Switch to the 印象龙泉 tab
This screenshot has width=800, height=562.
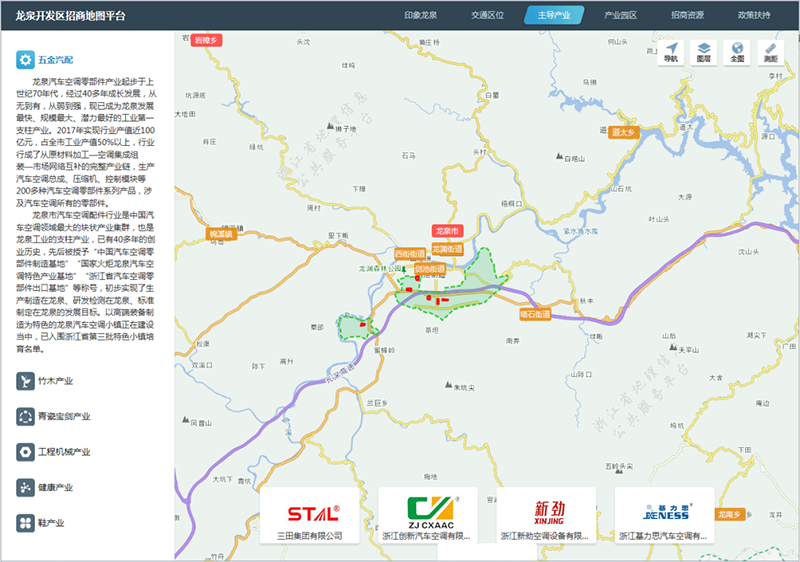[421, 16]
